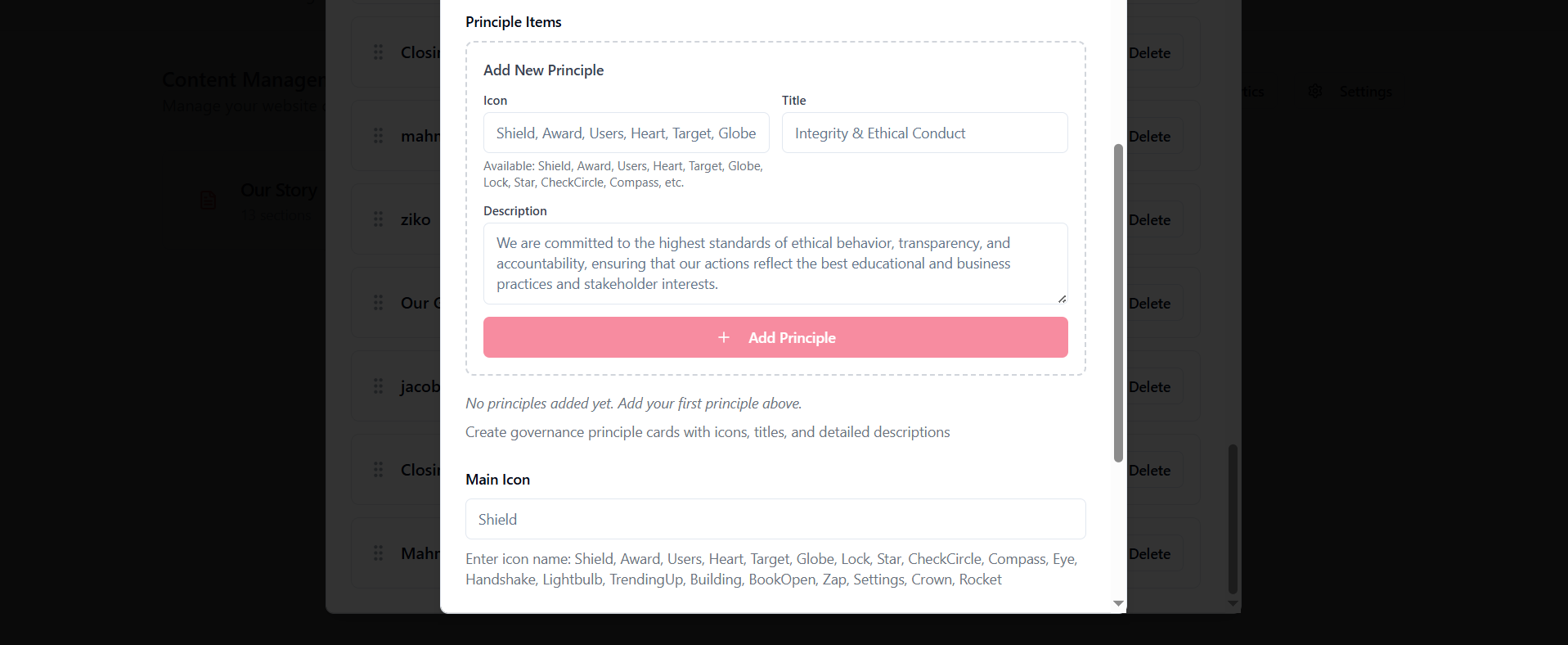Screen dimensions: 1568x645
Task: Click the plus icon in Add Principle
Action: tap(724, 337)
